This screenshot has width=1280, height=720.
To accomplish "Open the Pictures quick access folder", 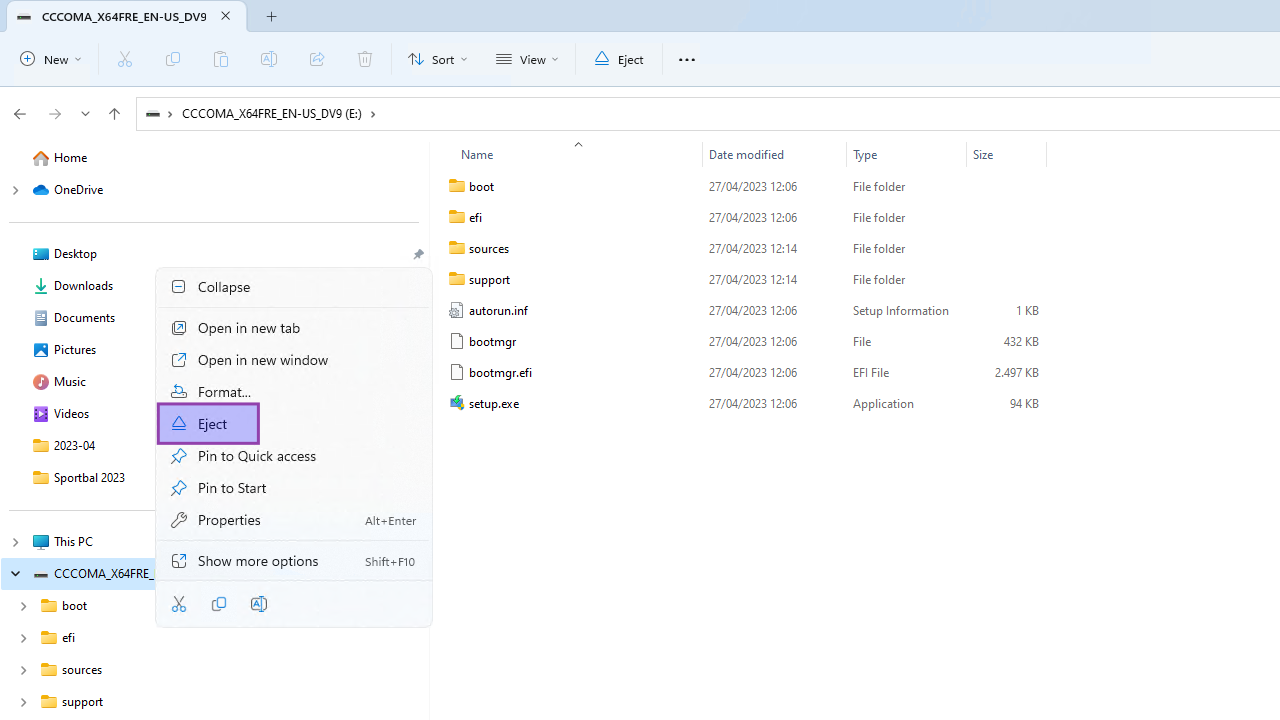I will coord(65,350).
